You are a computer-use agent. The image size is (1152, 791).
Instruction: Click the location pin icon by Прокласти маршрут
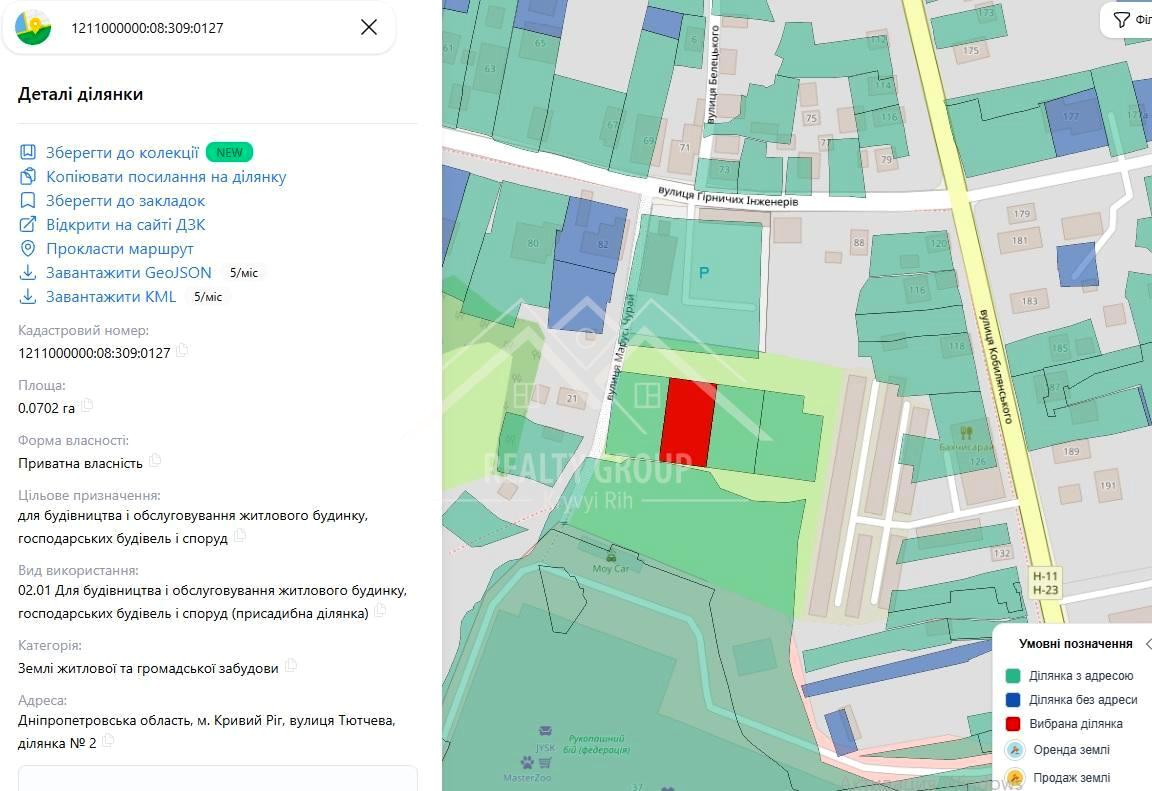tap(28, 248)
